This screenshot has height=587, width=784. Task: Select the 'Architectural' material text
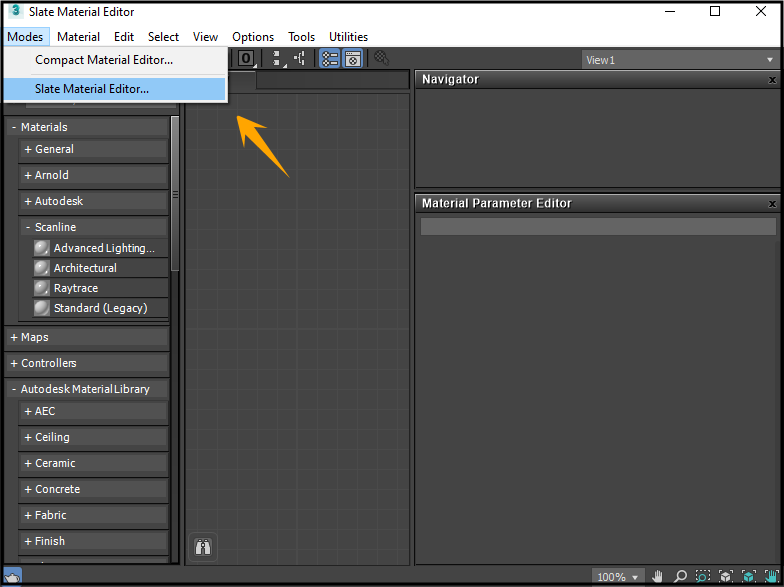point(85,268)
